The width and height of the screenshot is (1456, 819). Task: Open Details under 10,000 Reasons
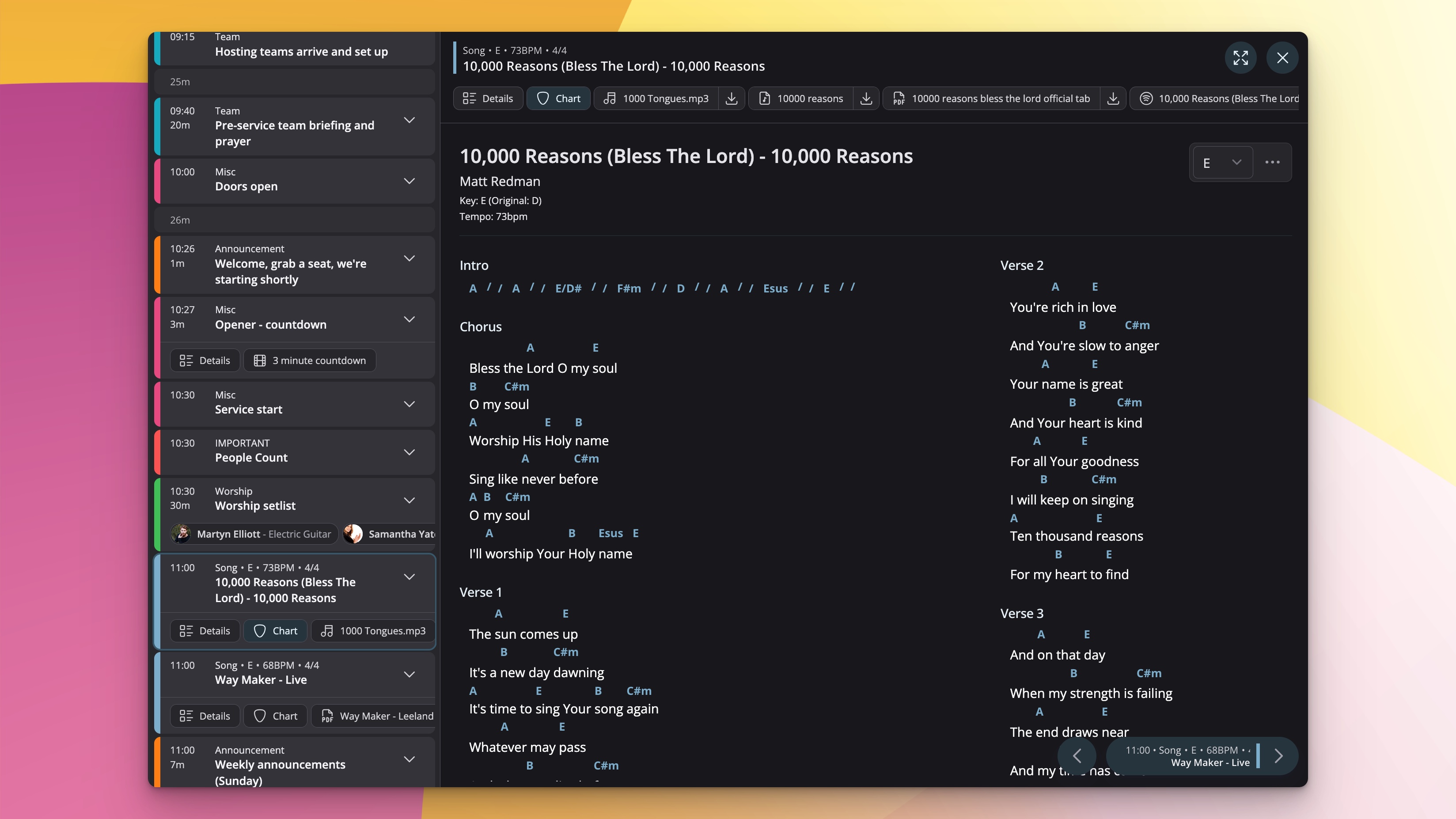(x=205, y=631)
